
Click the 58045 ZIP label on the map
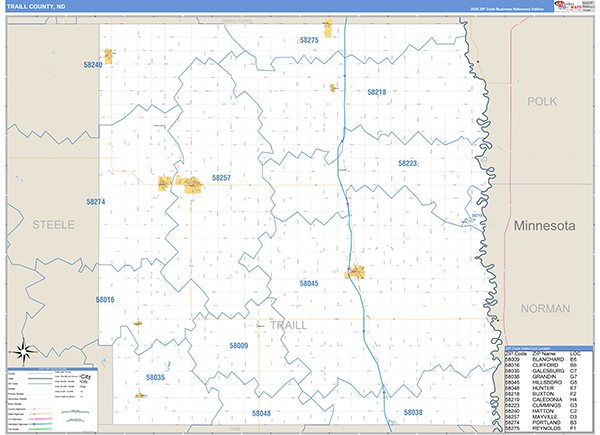(x=309, y=283)
